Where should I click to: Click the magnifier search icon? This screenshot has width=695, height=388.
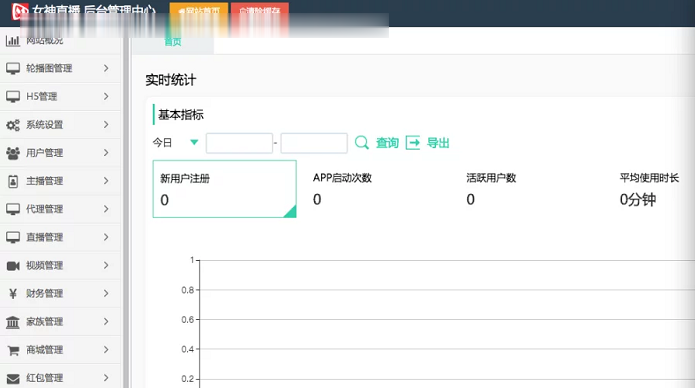[362, 143]
